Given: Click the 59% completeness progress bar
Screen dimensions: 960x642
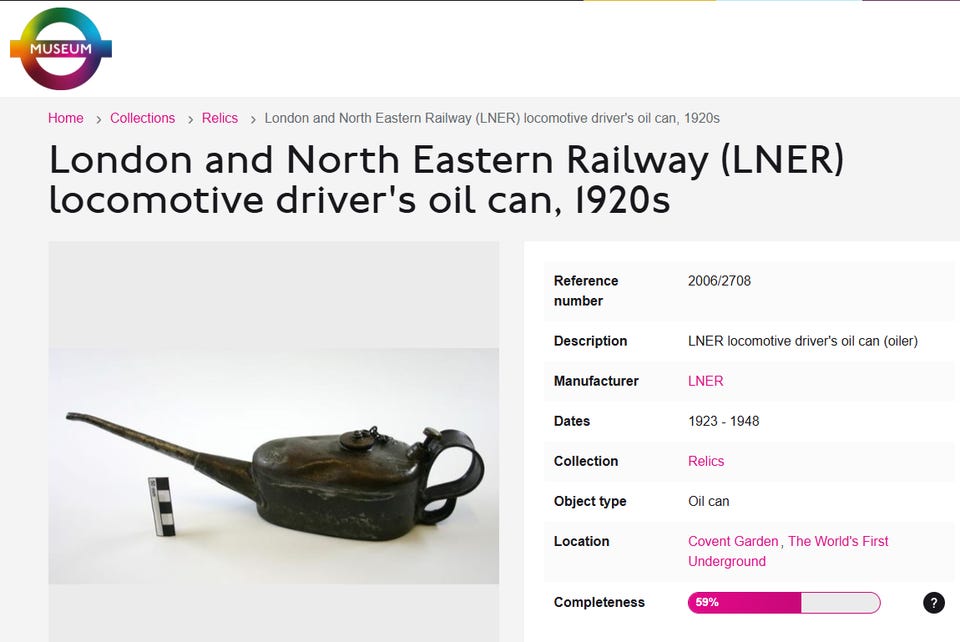Looking at the screenshot, I should [x=783, y=602].
